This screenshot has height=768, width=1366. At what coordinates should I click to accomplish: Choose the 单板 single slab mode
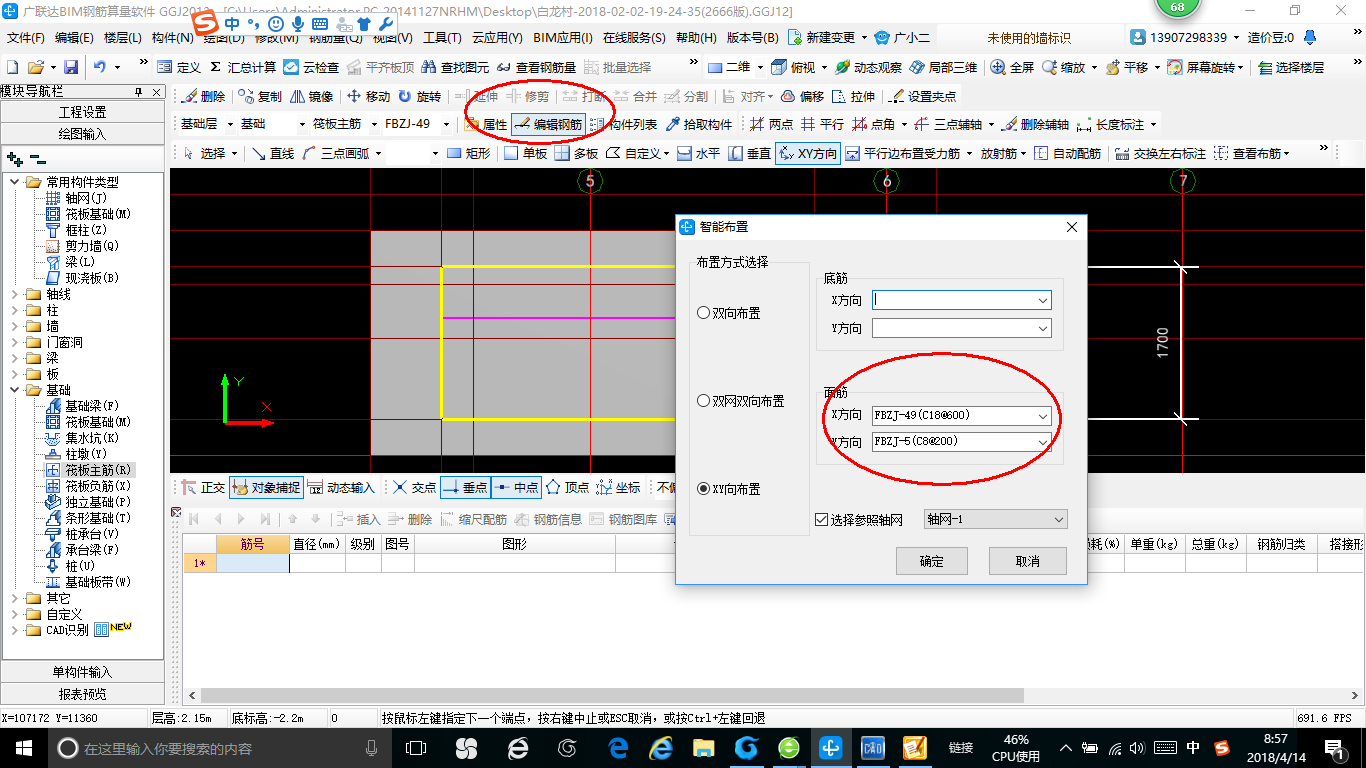coord(525,153)
